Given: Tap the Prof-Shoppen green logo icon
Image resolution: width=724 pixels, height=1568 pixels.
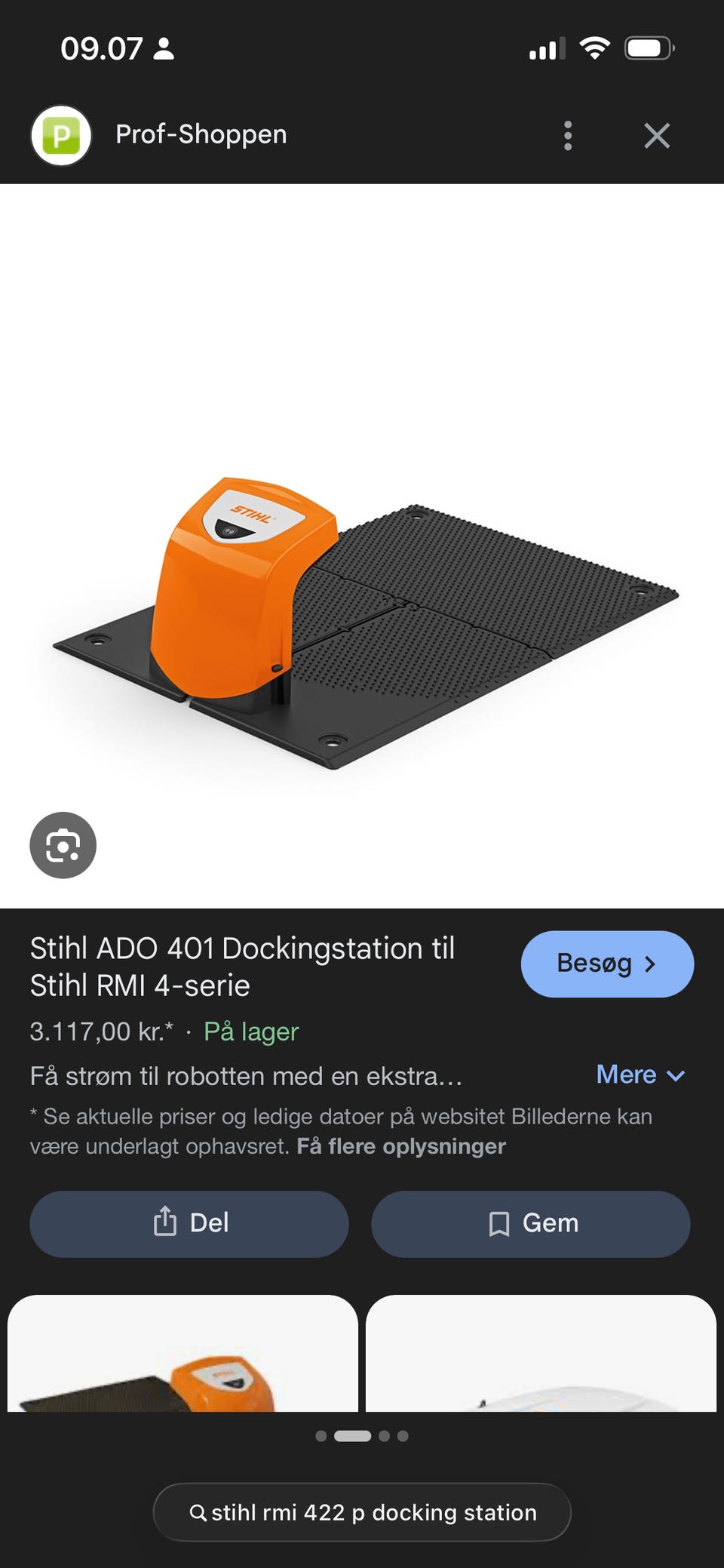Looking at the screenshot, I should tap(61, 136).
